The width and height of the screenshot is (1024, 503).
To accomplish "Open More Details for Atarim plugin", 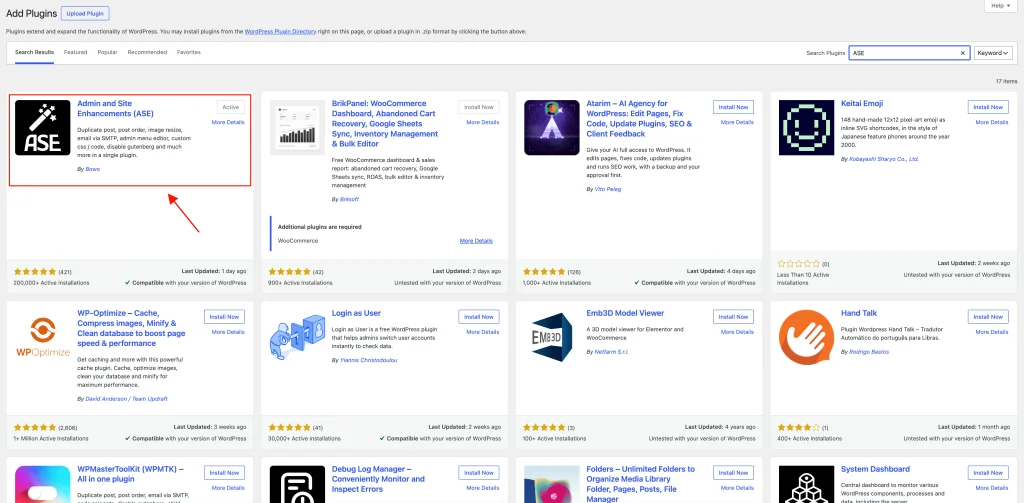I will point(737,122).
